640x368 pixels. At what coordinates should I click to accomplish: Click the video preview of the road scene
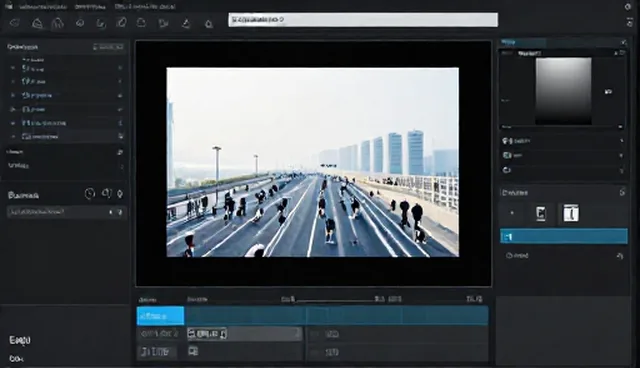click(312, 162)
